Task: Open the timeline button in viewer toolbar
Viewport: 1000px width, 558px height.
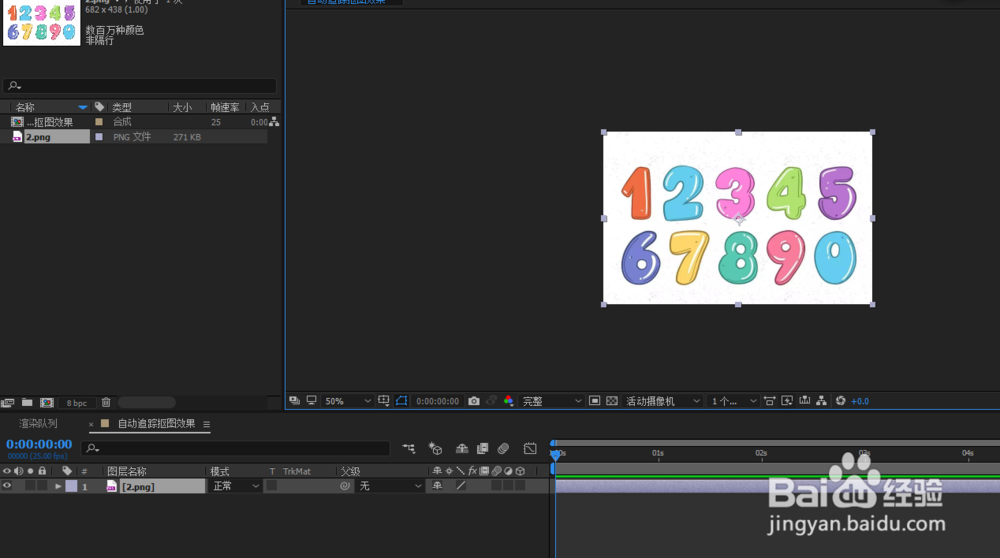Action: (805, 400)
